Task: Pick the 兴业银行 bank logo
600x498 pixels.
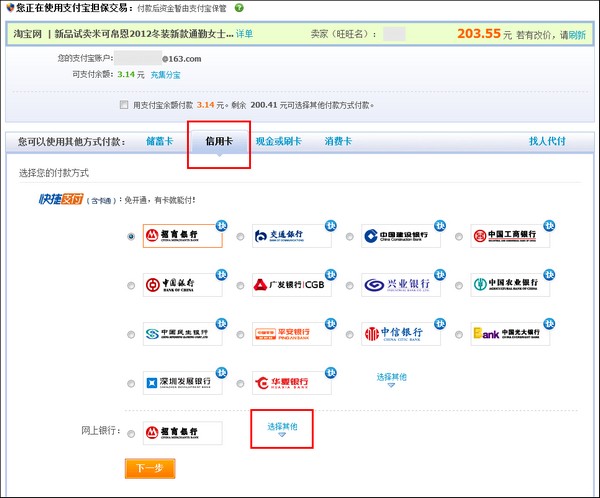Action: click(x=401, y=285)
